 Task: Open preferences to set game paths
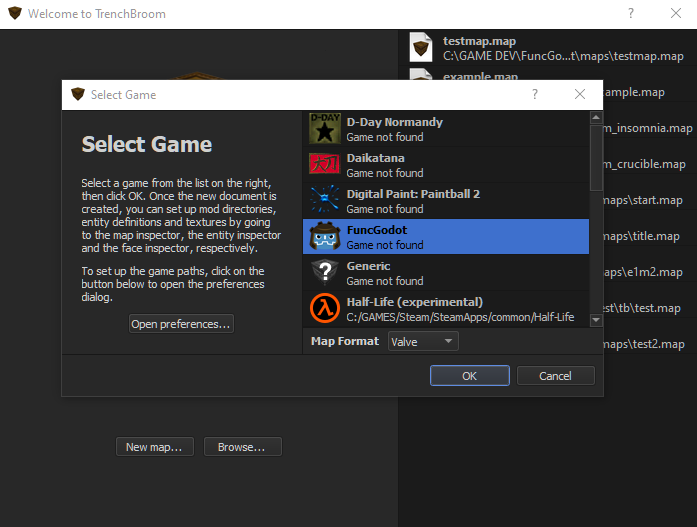pos(181,324)
